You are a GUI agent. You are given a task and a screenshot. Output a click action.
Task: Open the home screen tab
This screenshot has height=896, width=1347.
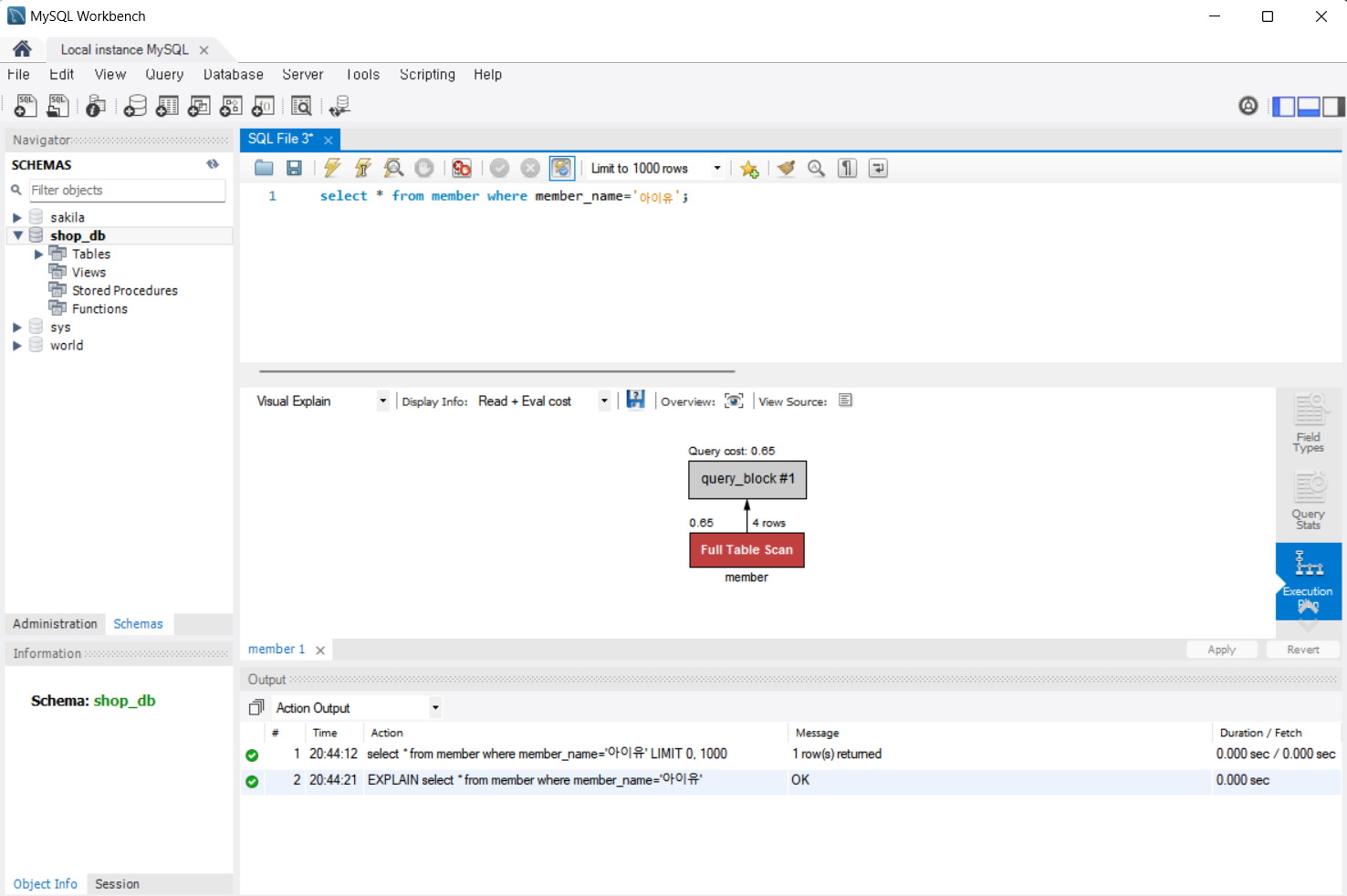(22, 49)
